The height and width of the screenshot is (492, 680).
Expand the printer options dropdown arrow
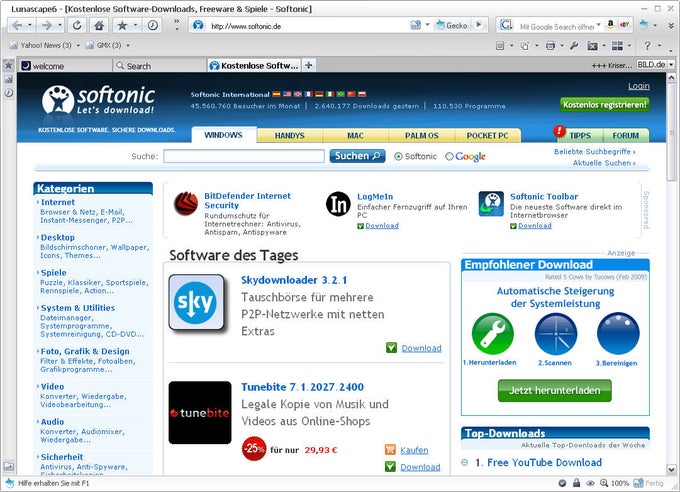point(562,46)
